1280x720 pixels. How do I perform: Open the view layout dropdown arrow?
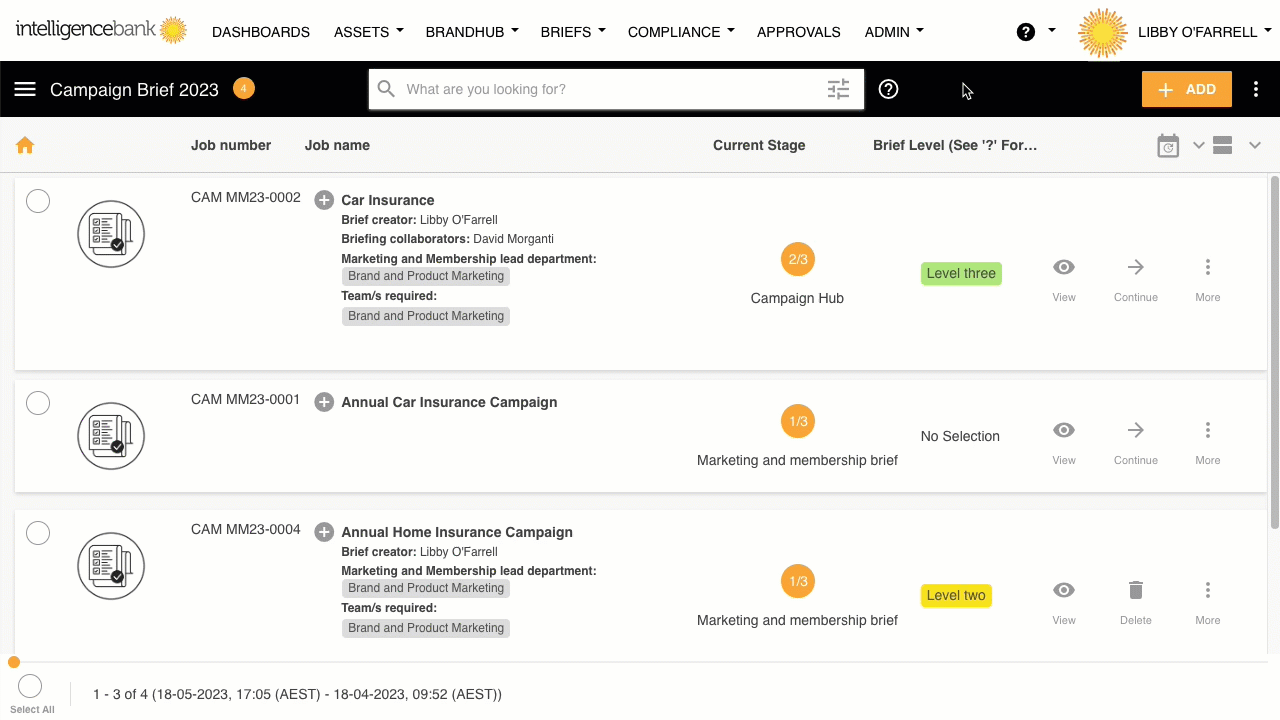coord(1255,146)
